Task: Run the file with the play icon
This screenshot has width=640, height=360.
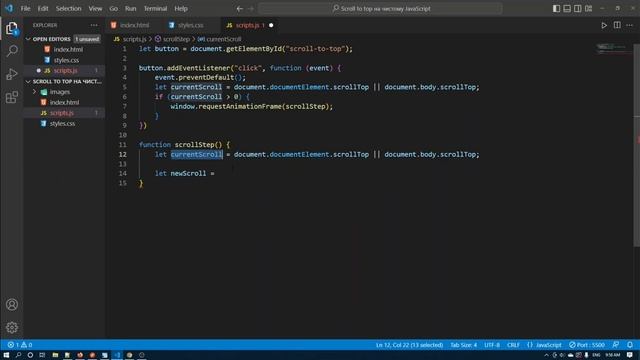Action: click(604, 25)
